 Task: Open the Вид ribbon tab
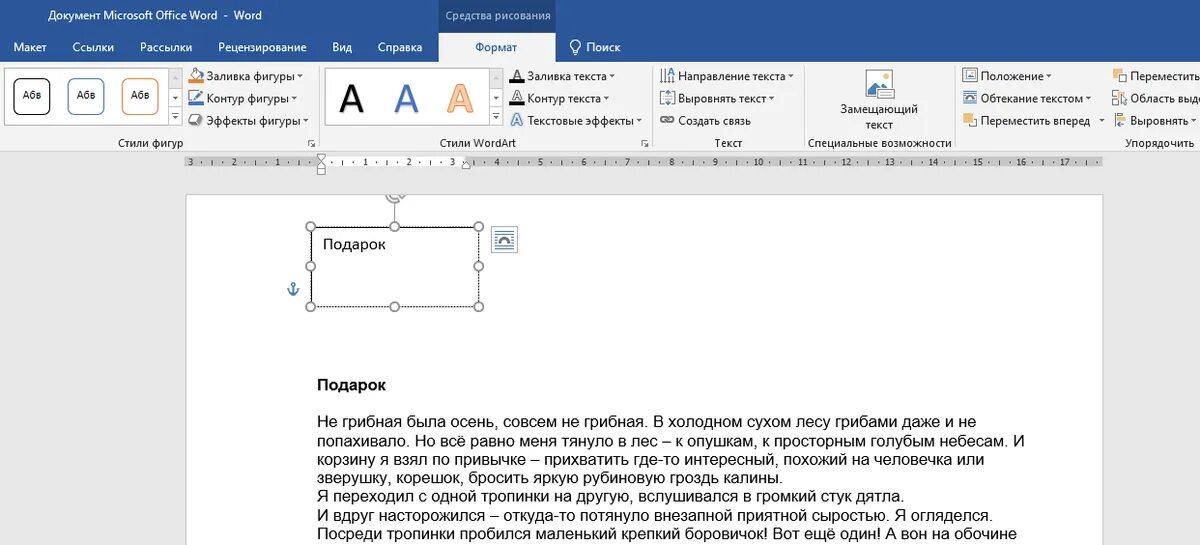tap(342, 47)
